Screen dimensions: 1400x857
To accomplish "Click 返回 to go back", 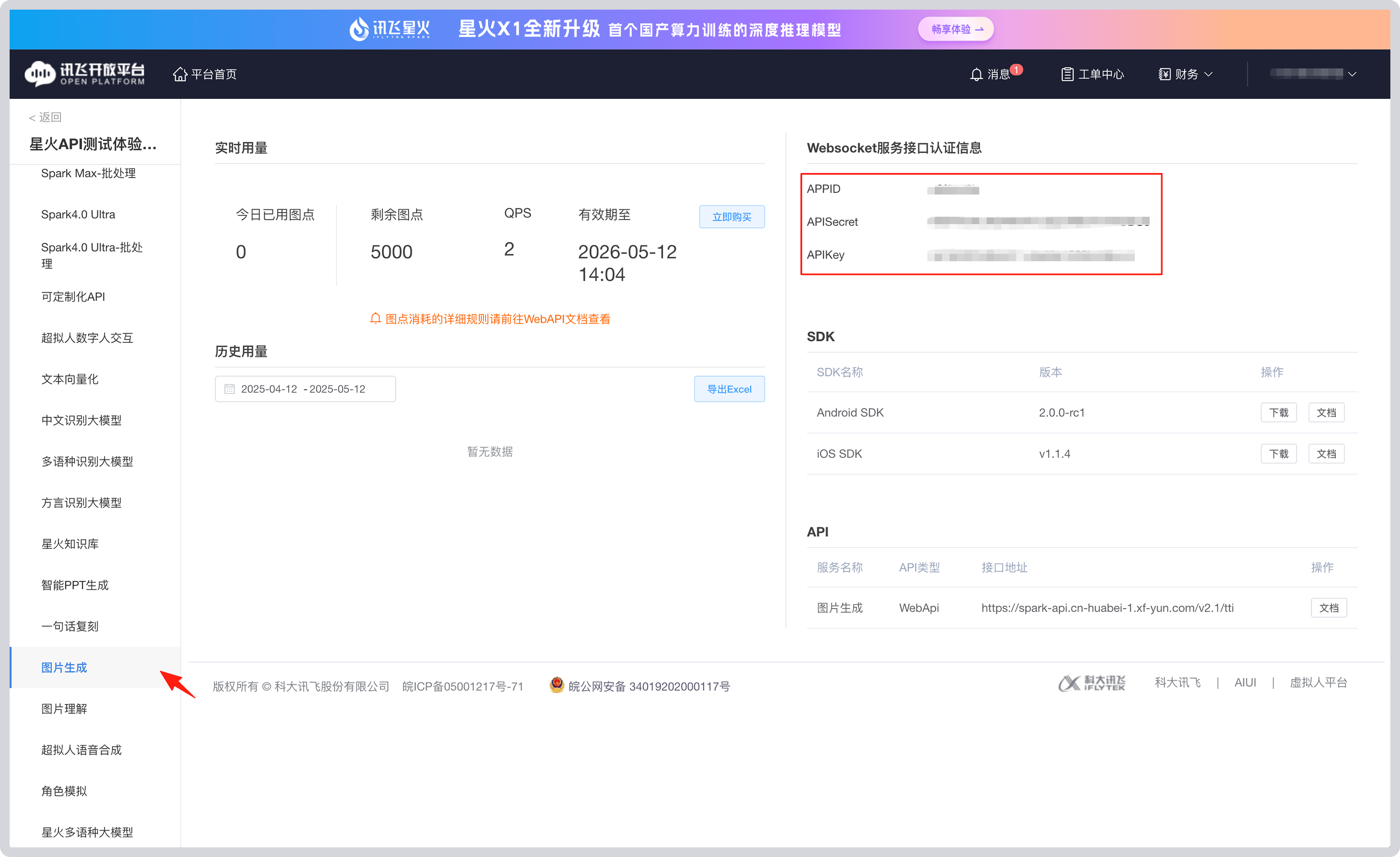I will (x=45, y=116).
